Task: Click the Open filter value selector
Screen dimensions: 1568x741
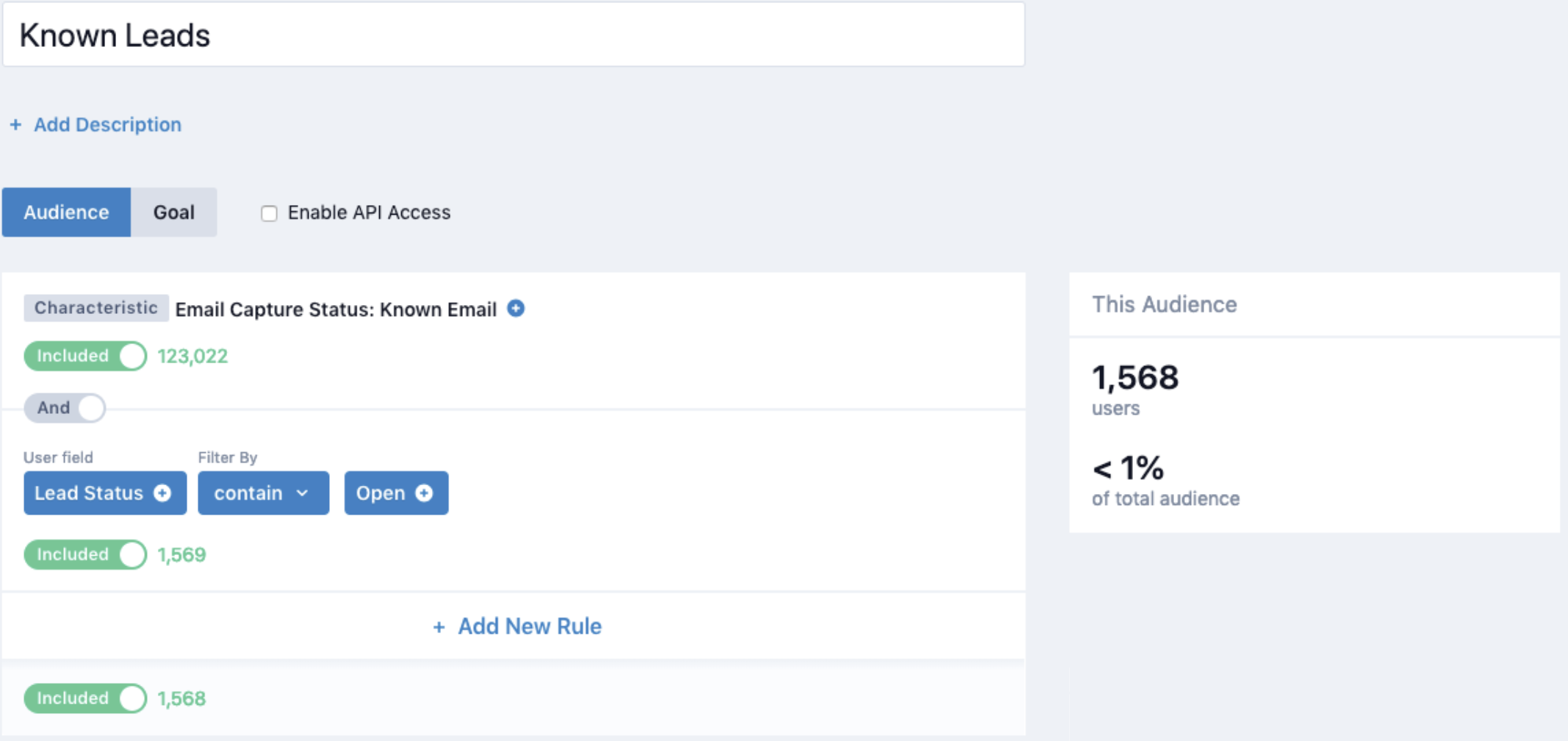Action: click(x=381, y=493)
